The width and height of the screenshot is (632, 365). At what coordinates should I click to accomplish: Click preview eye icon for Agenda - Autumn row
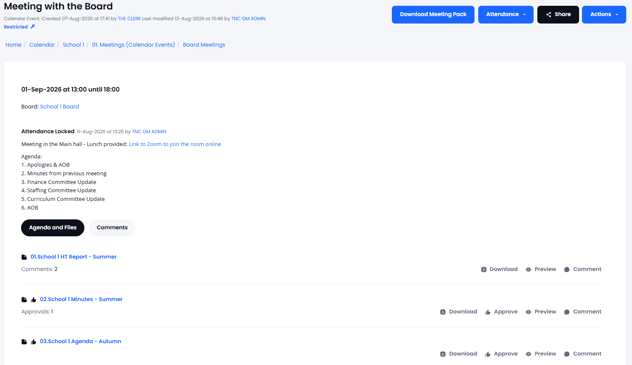click(528, 354)
